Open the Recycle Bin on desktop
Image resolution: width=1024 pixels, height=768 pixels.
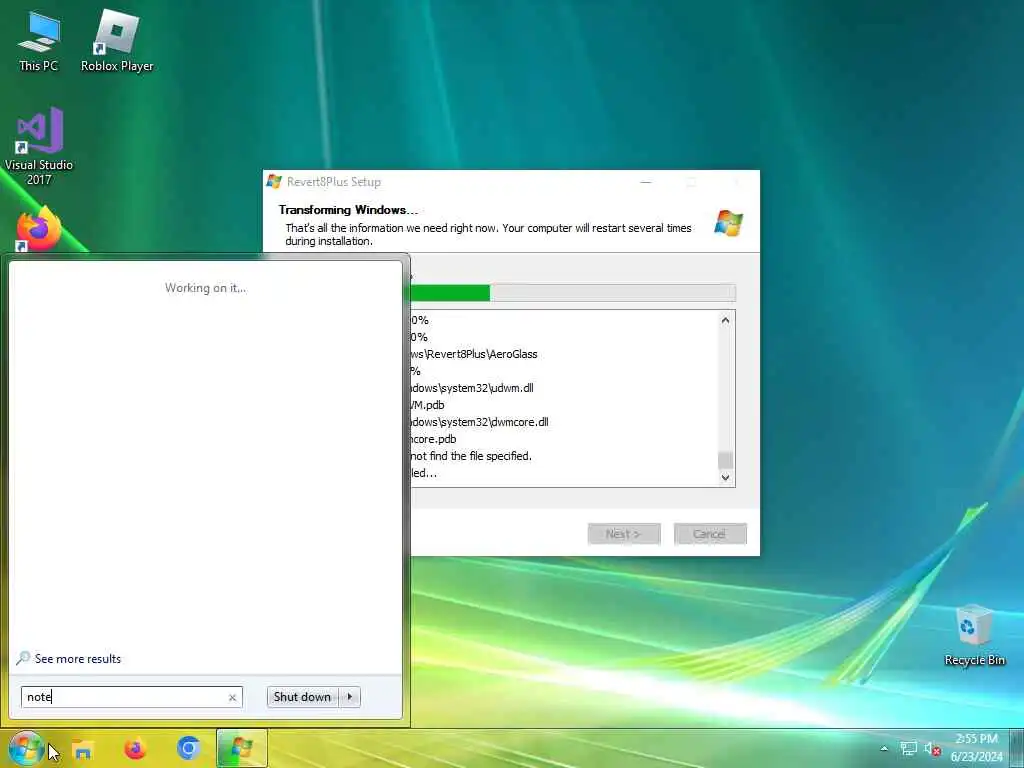coord(974,635)
